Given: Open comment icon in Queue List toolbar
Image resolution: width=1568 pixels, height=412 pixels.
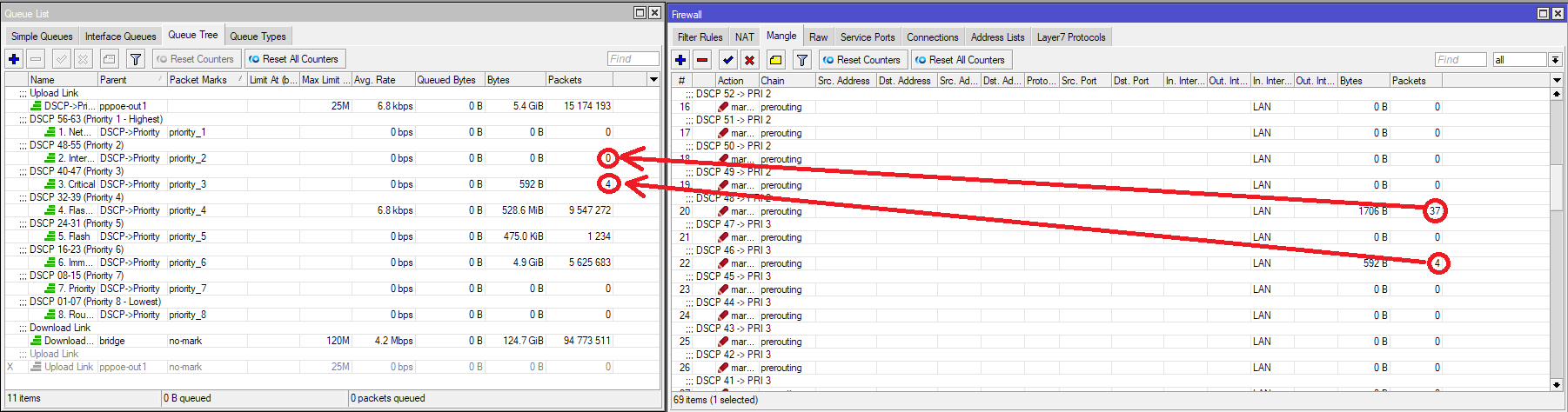Looking at the screenshot, I should tap(109, 59).
